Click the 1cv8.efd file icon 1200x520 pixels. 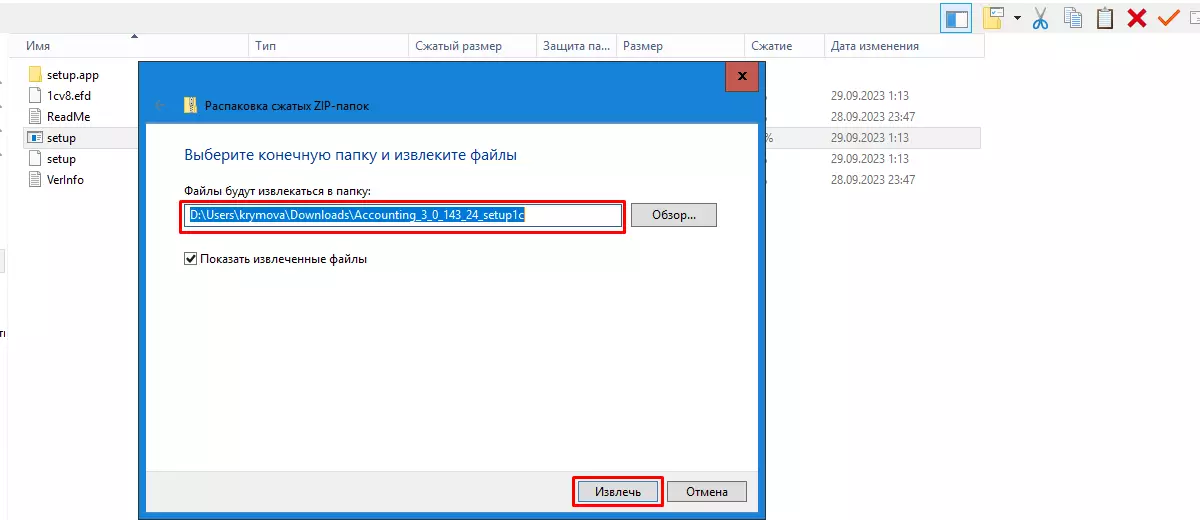[x=35, y=96]
